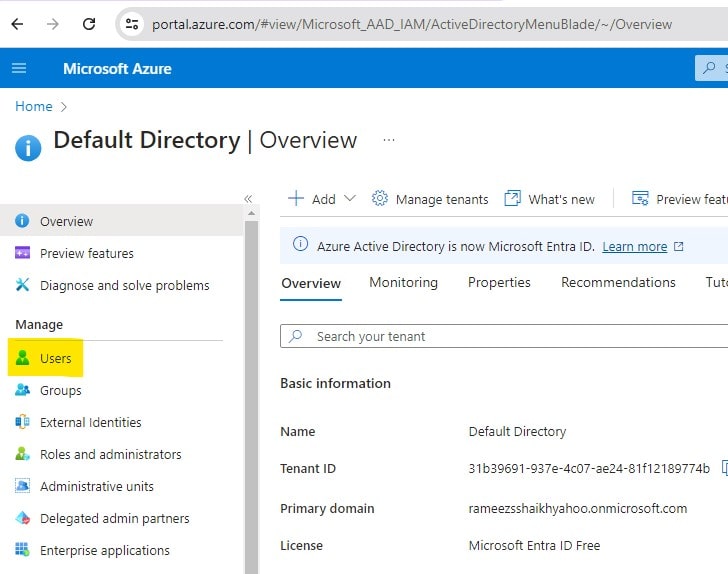The width and height of the screenshot is (728, 574).
Task: Open the ellipsis more options next to Overview title
Action: [389, 140]
